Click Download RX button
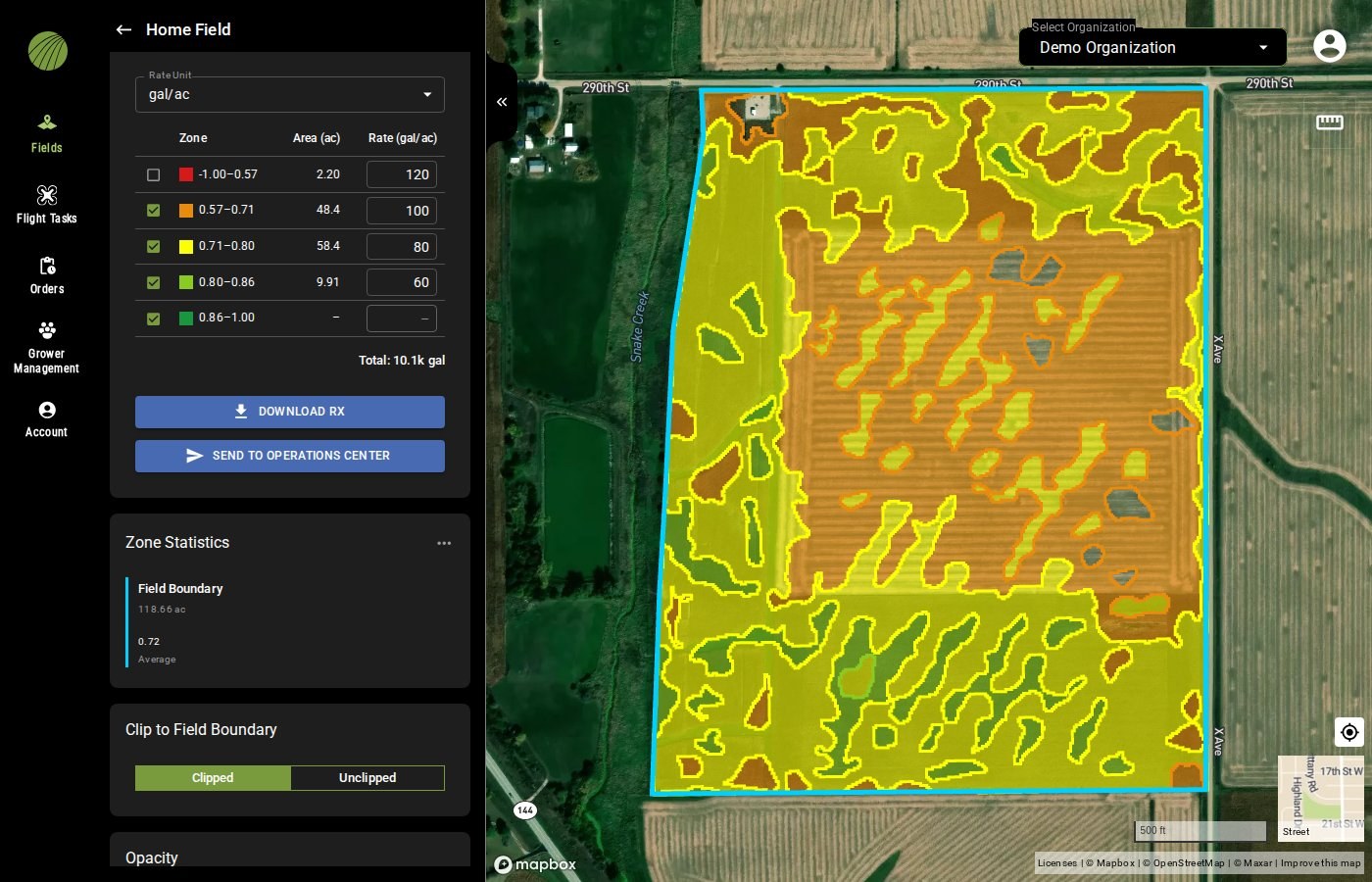The height and width of the screenshot is (882, 1372). click(x=290, y=412)
